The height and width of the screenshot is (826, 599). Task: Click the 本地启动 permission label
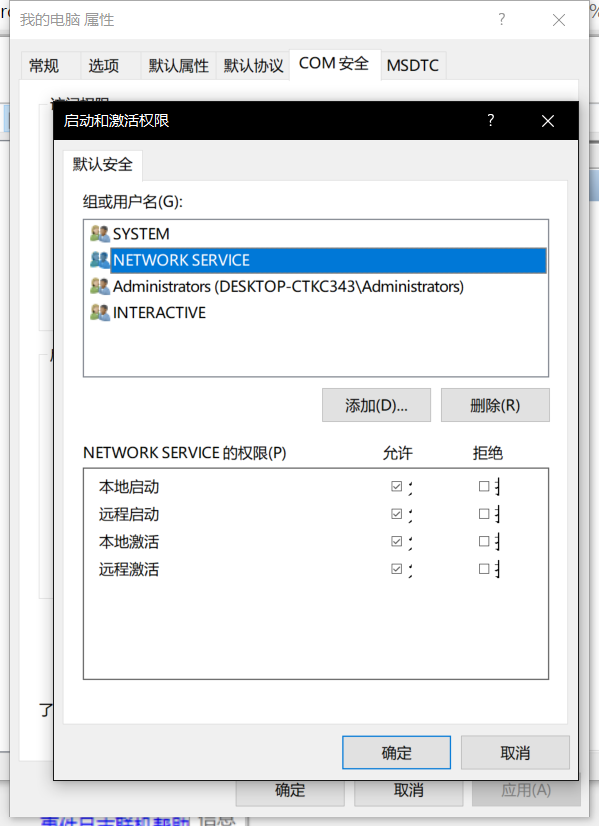click(x=129, y=487)
